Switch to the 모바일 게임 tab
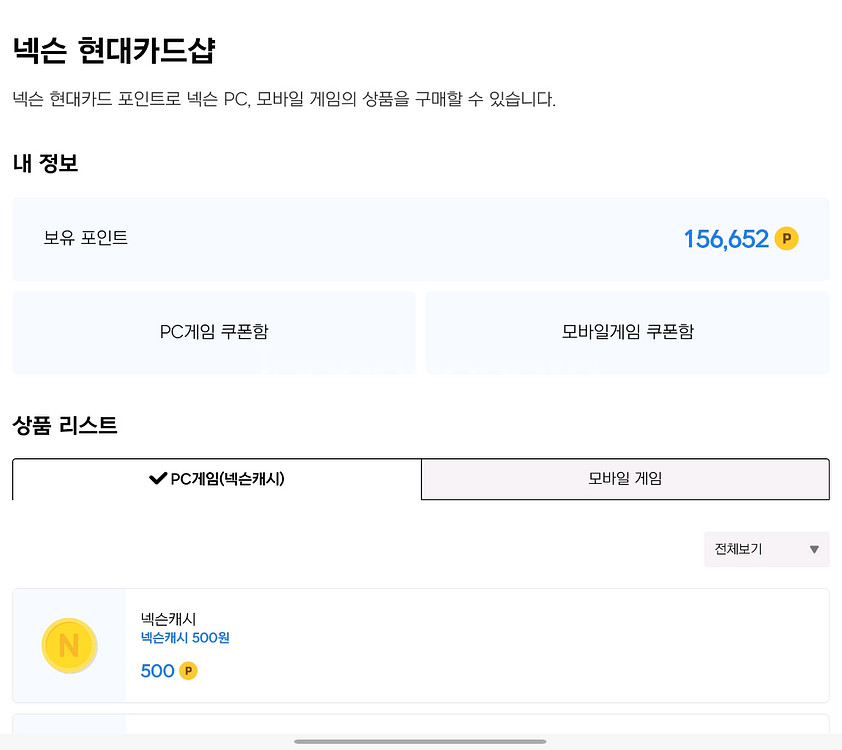842x750 pixels. tap(625, 479)
